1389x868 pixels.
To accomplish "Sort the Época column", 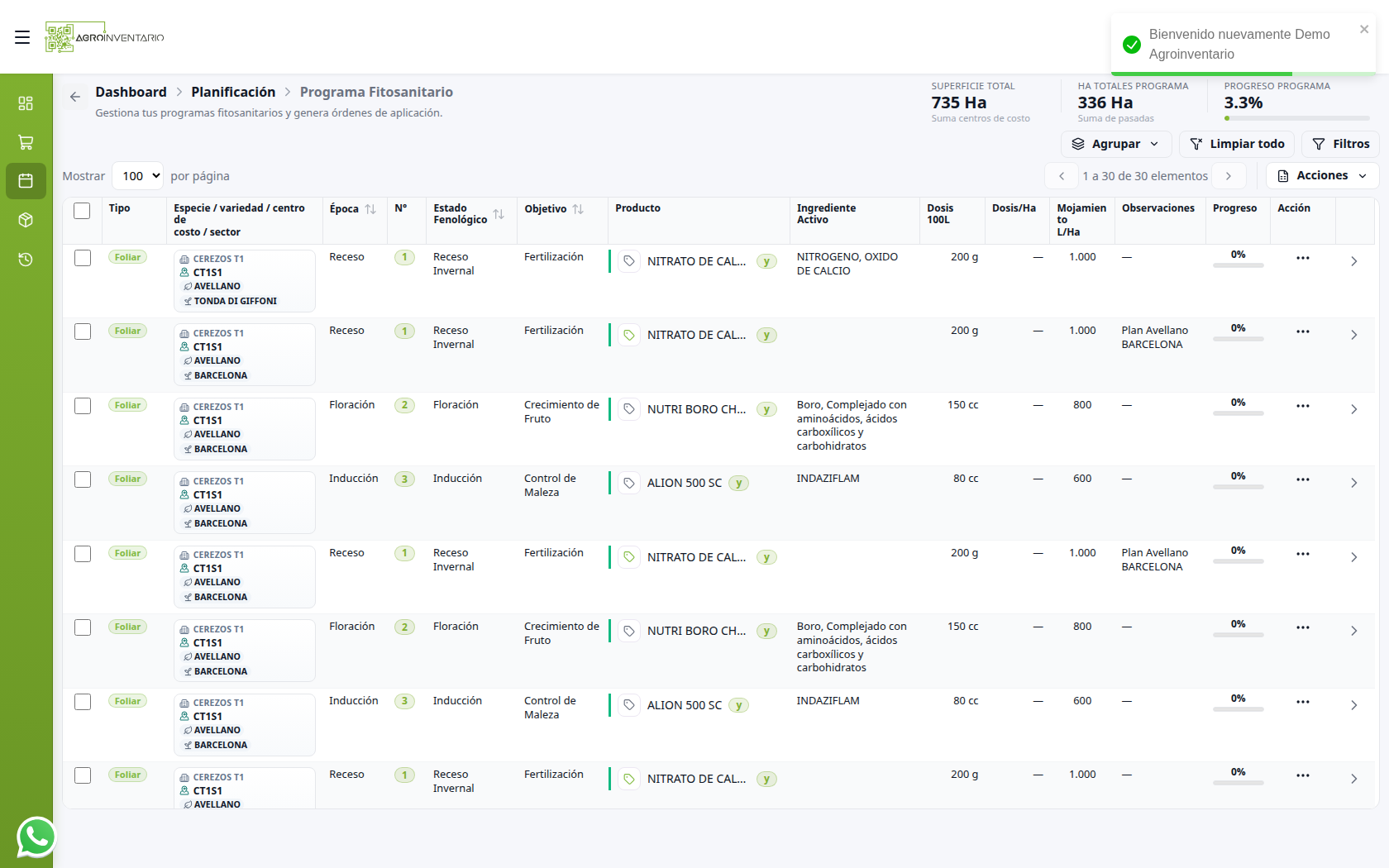I will (x=370, y=209).
